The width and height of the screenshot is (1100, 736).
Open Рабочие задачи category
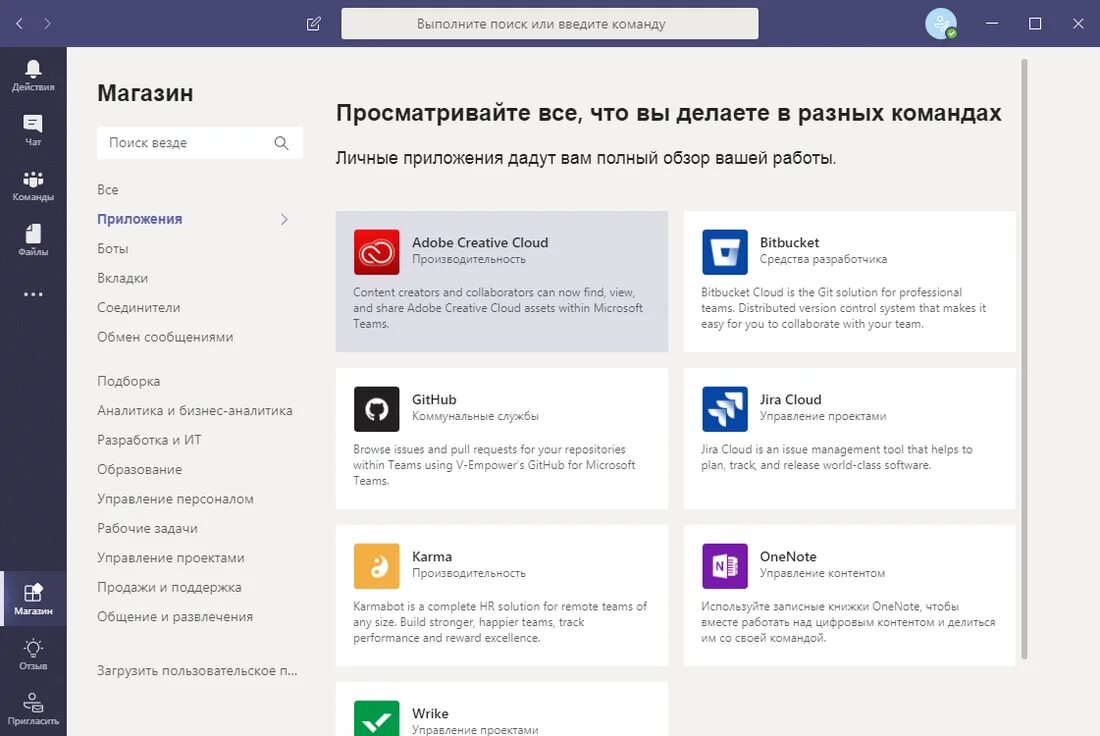point(147,528)
